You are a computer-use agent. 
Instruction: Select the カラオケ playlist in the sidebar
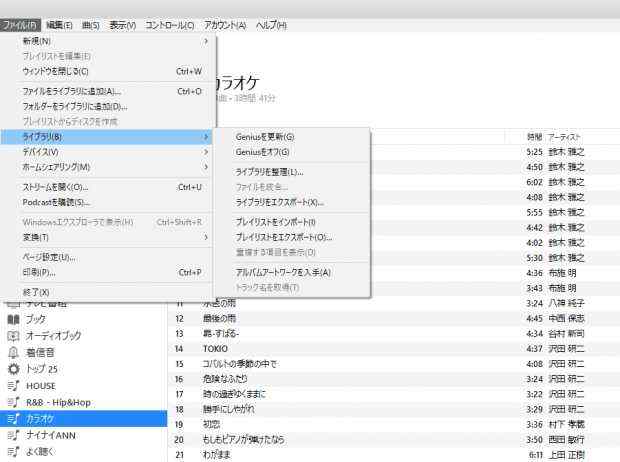(x=40, y=420)
